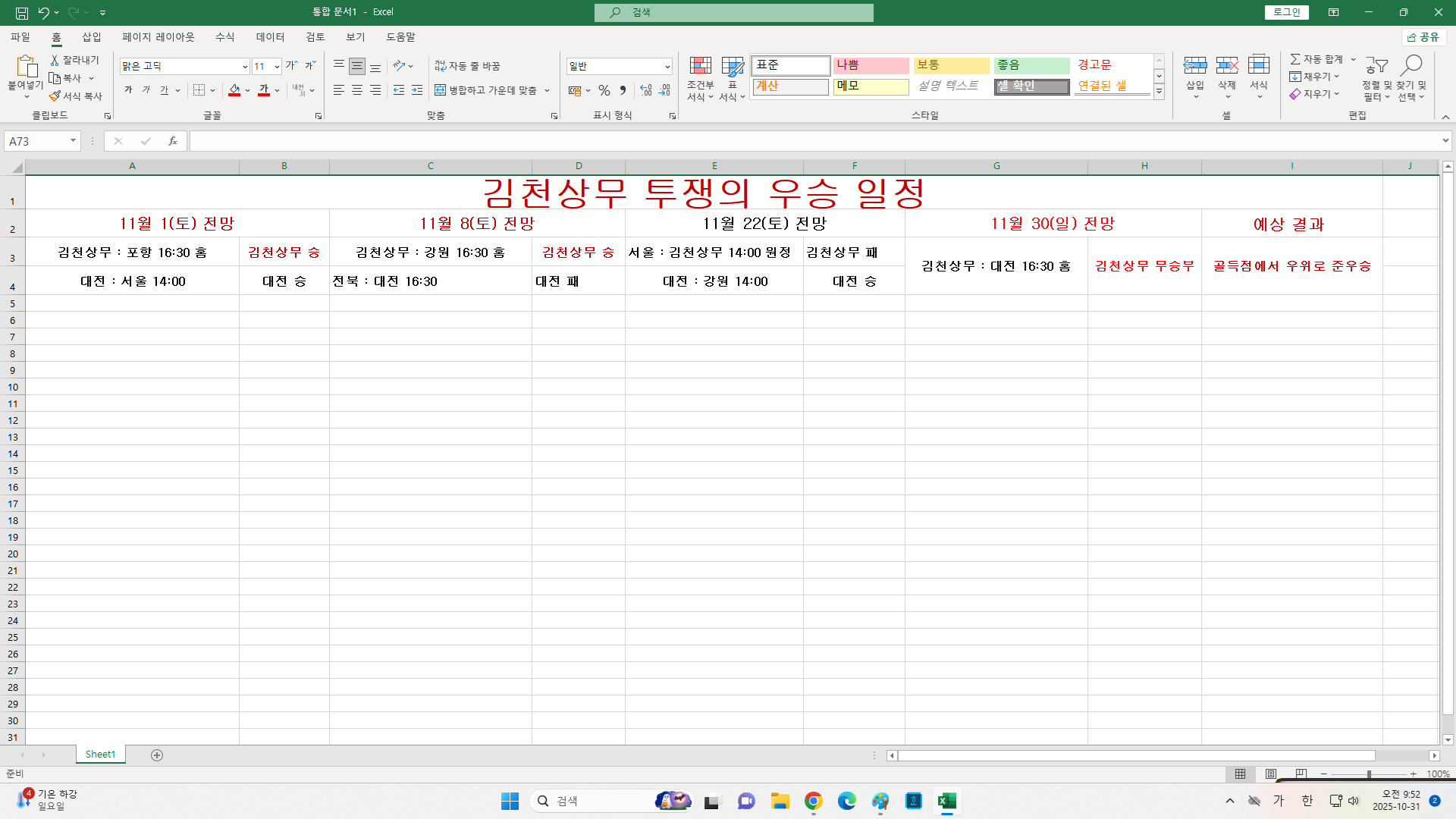Toggle top vertical alignment
1456x819 pixels.
pyautogui.click(x=339, y=66)
